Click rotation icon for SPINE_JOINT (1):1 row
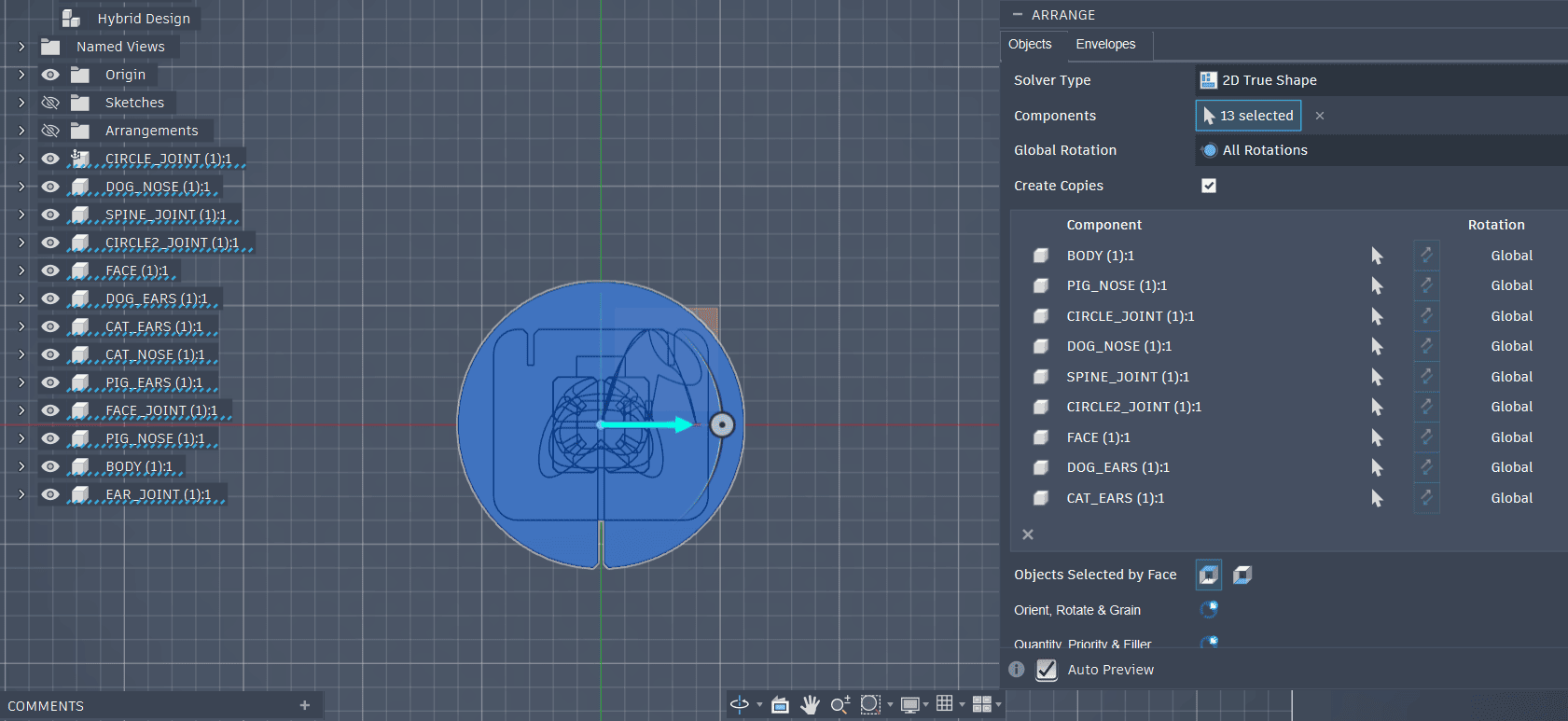 (x=1426, y=377)
